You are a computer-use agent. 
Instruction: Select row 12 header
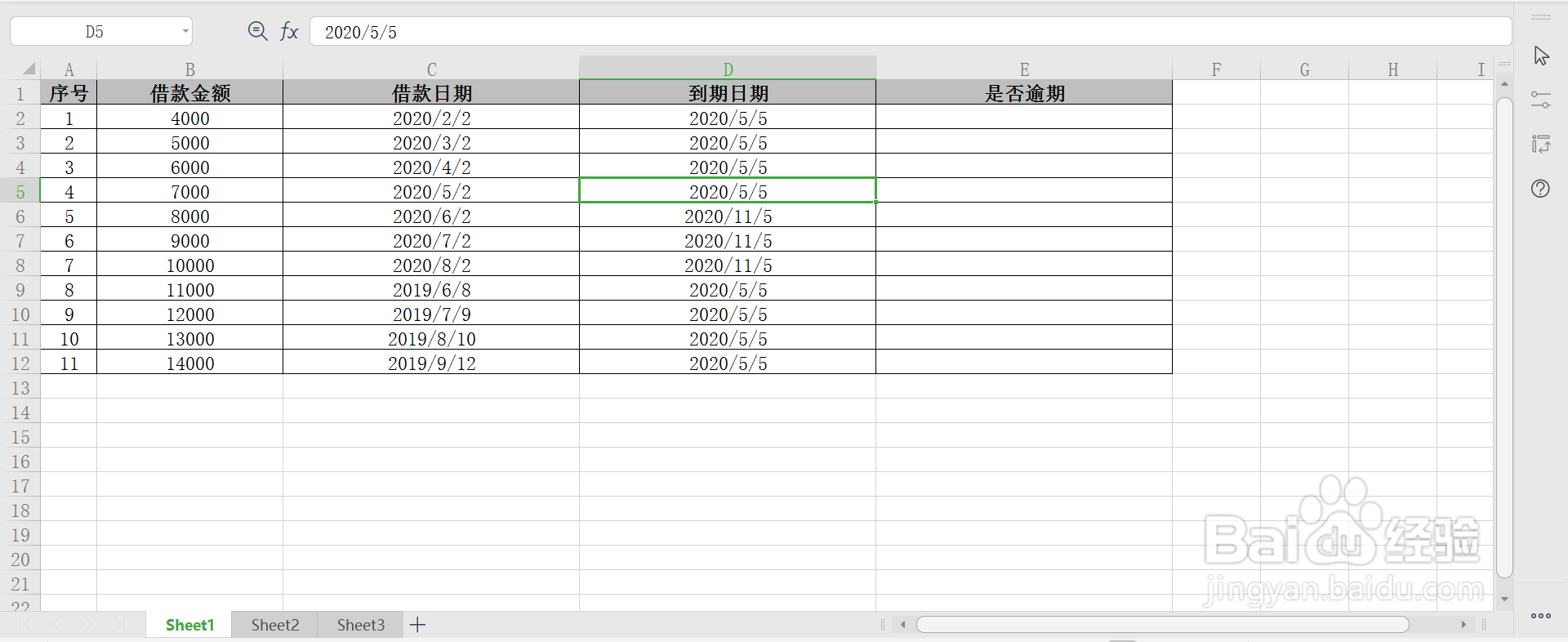[x=20, y=362]
